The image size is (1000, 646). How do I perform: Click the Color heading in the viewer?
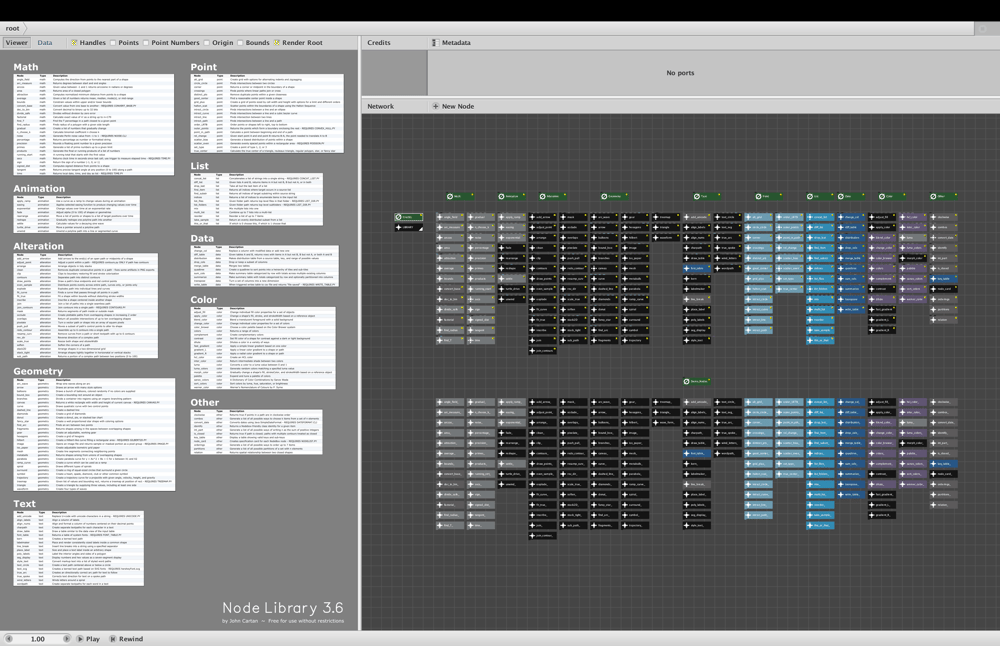[x=203, y=300]
